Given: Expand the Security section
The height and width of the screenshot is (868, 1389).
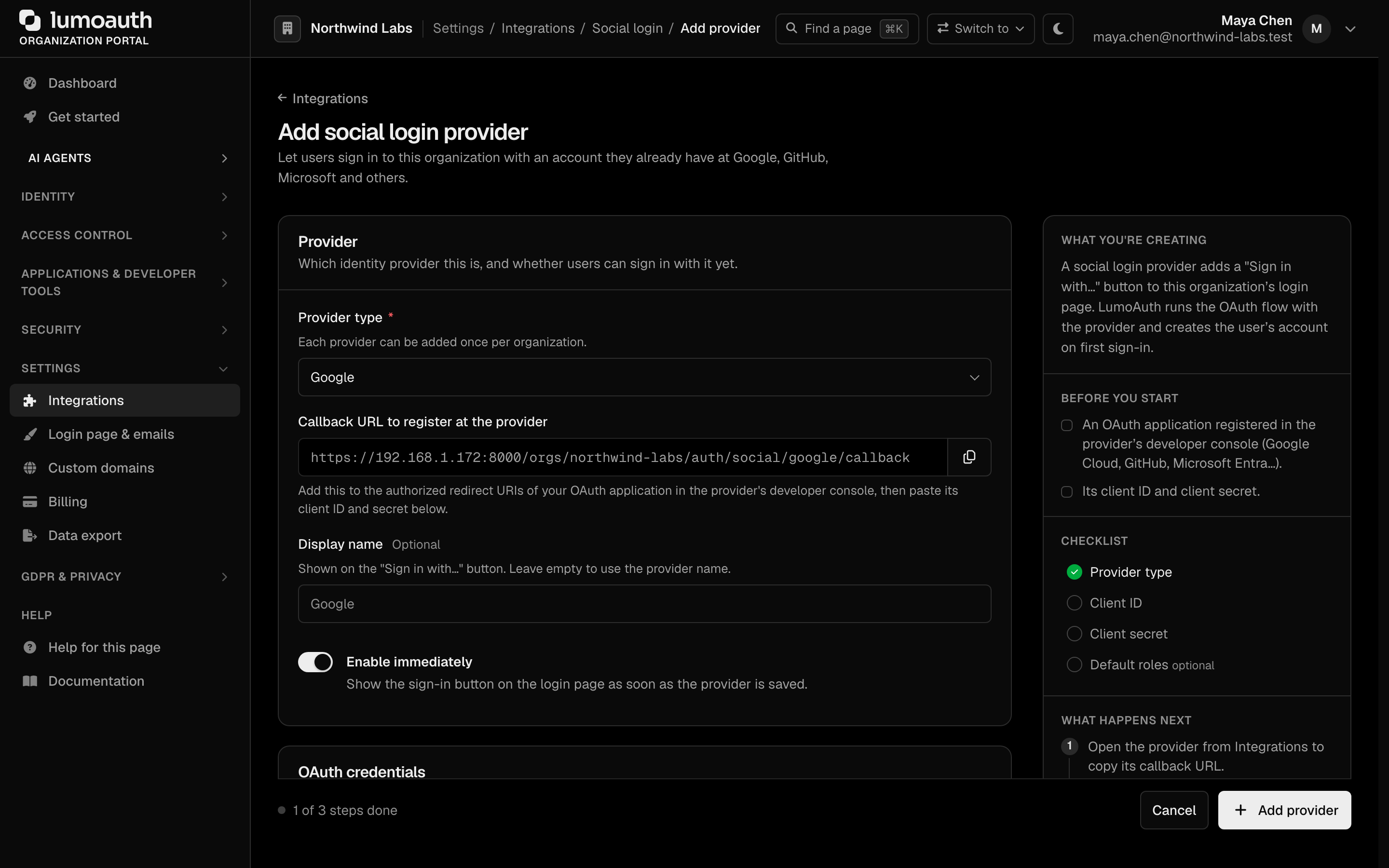Looking at the screenshot, I should click(x=125, y=330).
